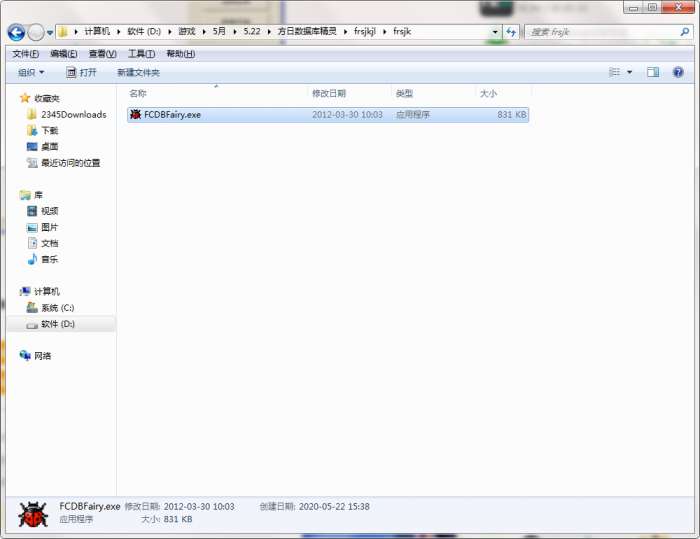Viewport: 700px width, 539px height.
Task: Open 桌面 in favorites
Action: 50,147
